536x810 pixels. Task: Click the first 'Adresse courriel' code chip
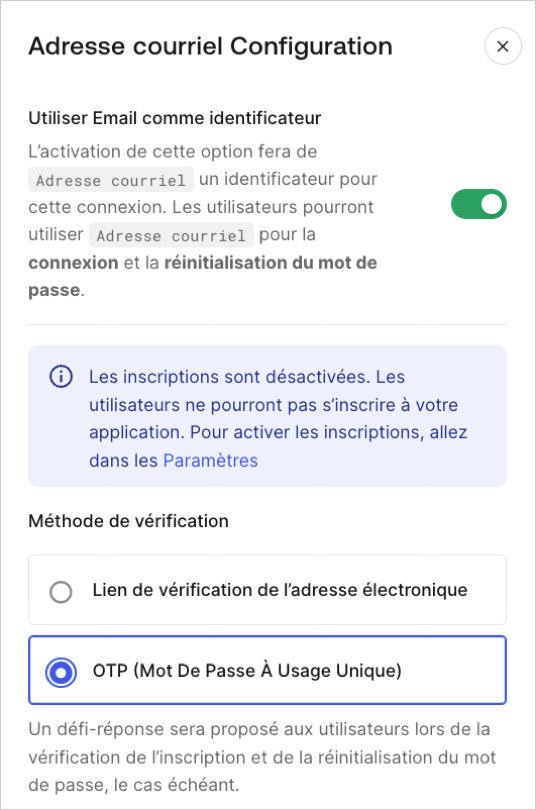(111, 180)
